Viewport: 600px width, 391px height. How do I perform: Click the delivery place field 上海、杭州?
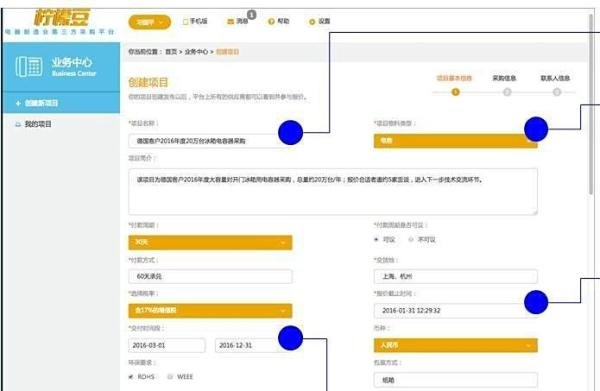pos(455,276)
